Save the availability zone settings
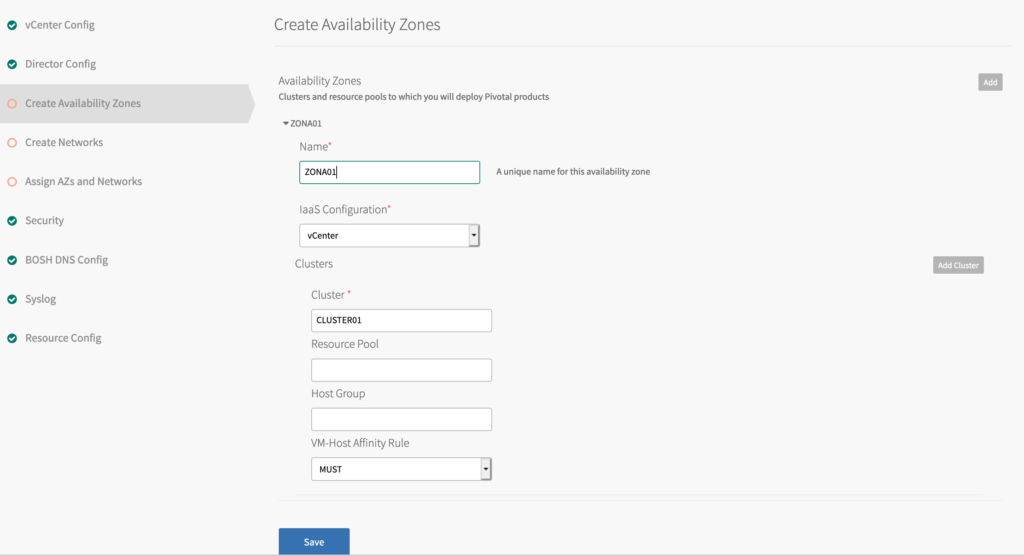This screenshot has width=1024, height=556. [314, 542]
